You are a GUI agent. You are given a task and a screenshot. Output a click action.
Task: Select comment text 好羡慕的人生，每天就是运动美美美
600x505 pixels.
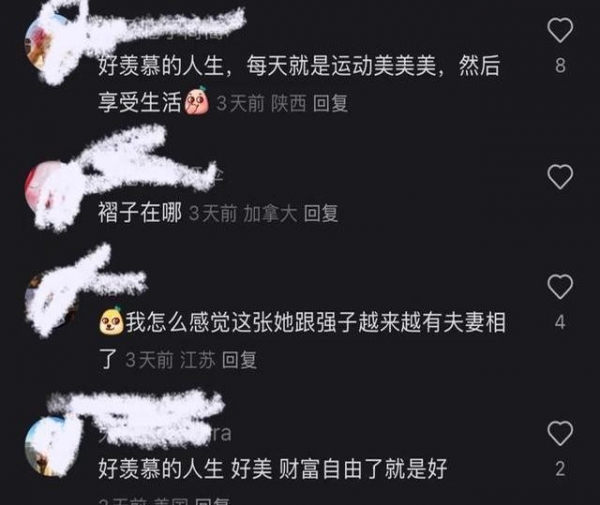click(x=267, y=66)
